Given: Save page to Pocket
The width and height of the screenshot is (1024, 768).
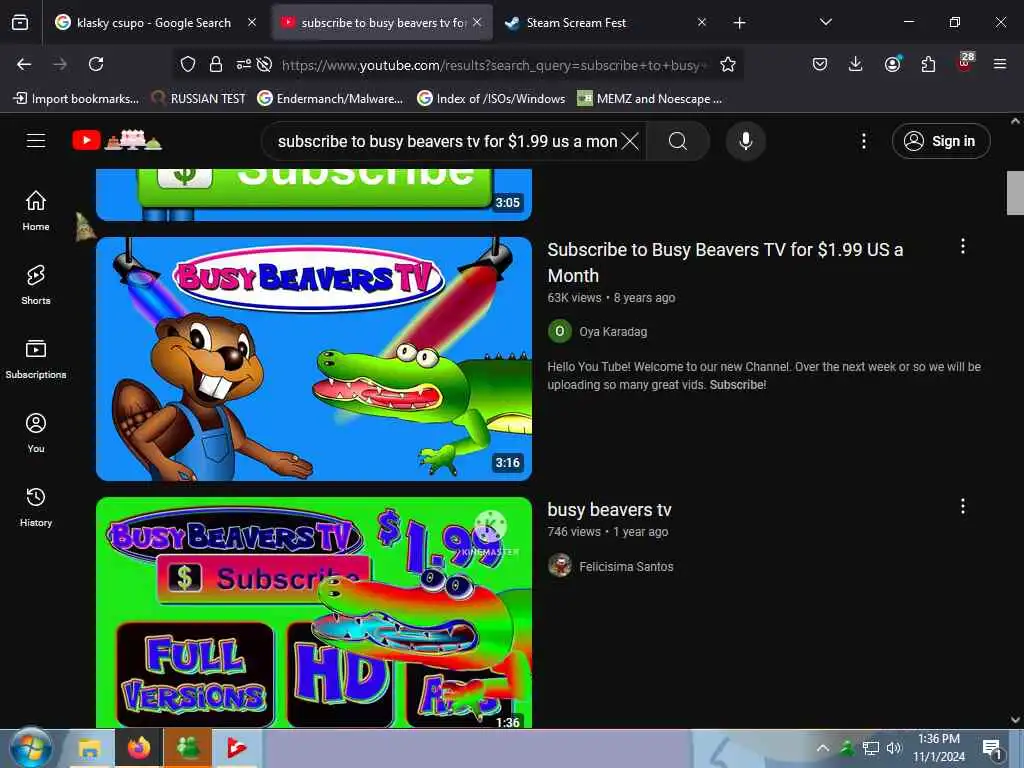Looking at the screenshot, I should (820, 64).
